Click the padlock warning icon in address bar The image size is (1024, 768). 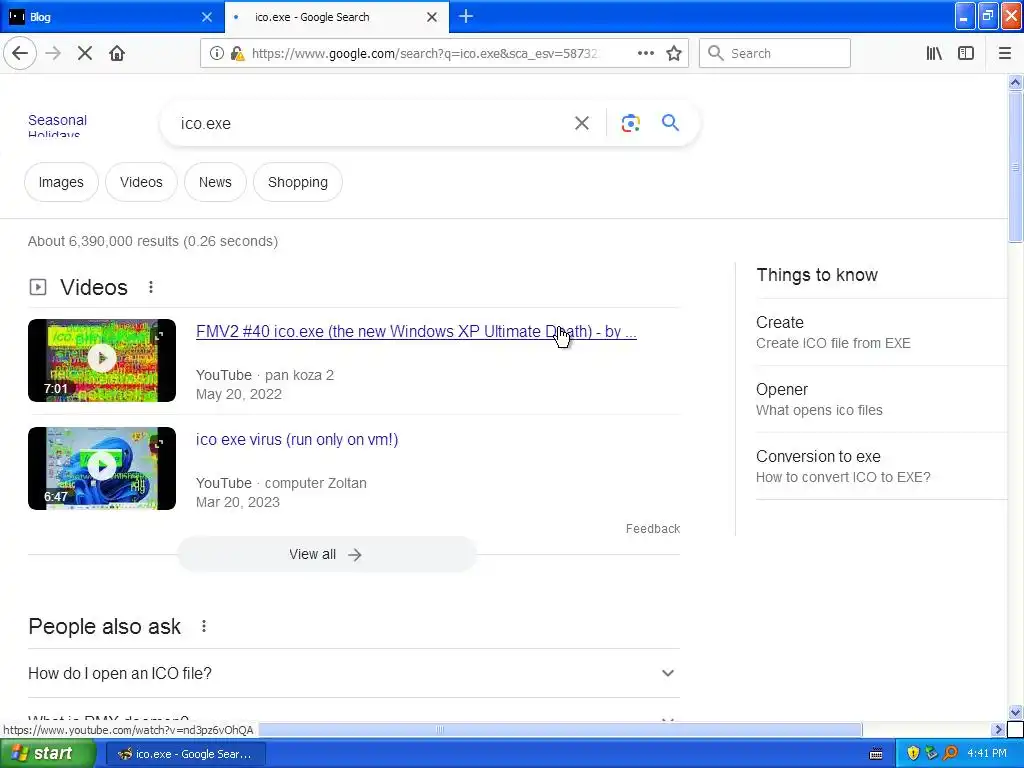click(238, 54)
